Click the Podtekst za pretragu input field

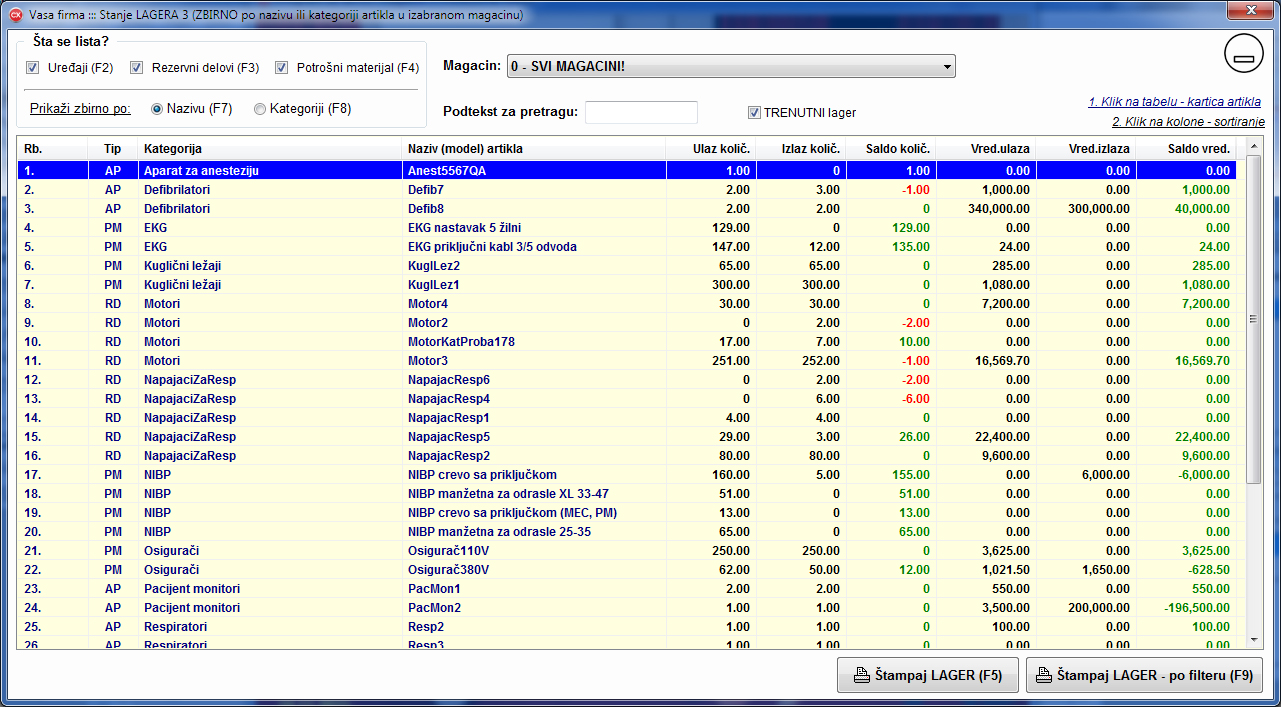(x=641, y=112)
